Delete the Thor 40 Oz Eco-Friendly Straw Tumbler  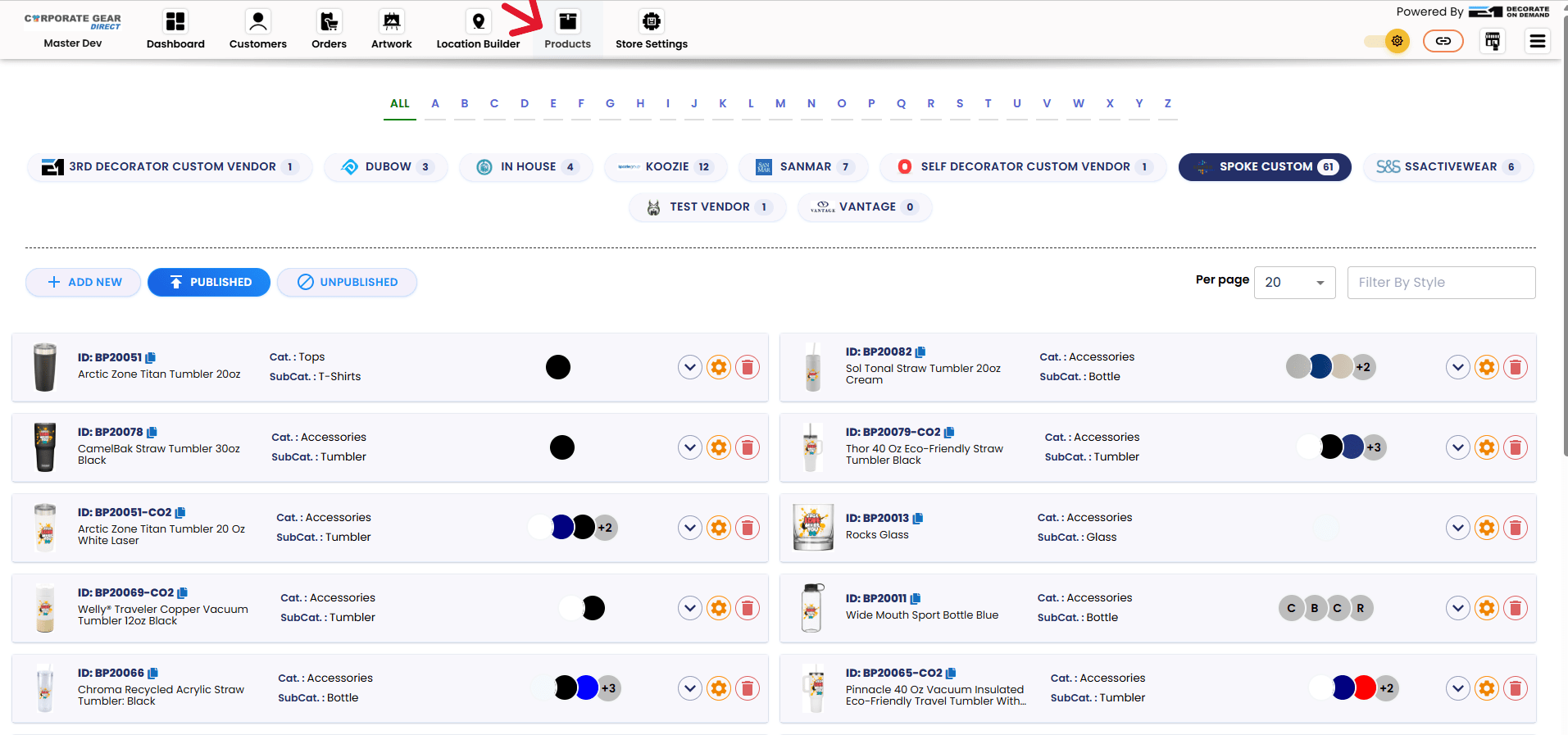click(x=1516, y=447)
